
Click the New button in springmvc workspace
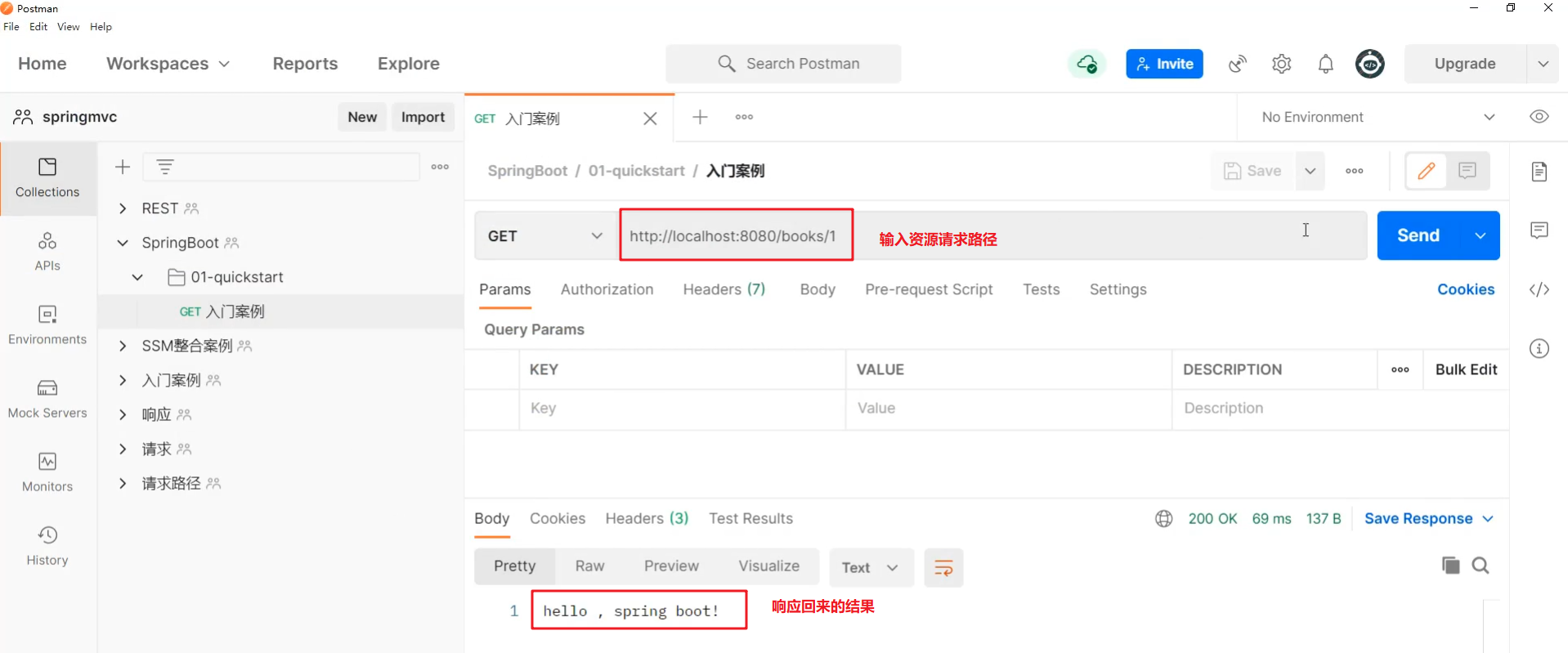coord(362,117)
